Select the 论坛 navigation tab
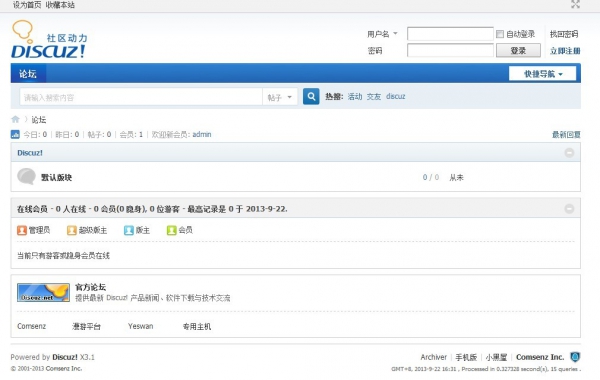This screenshot has height=380, width=600. [x=28, y=73]
